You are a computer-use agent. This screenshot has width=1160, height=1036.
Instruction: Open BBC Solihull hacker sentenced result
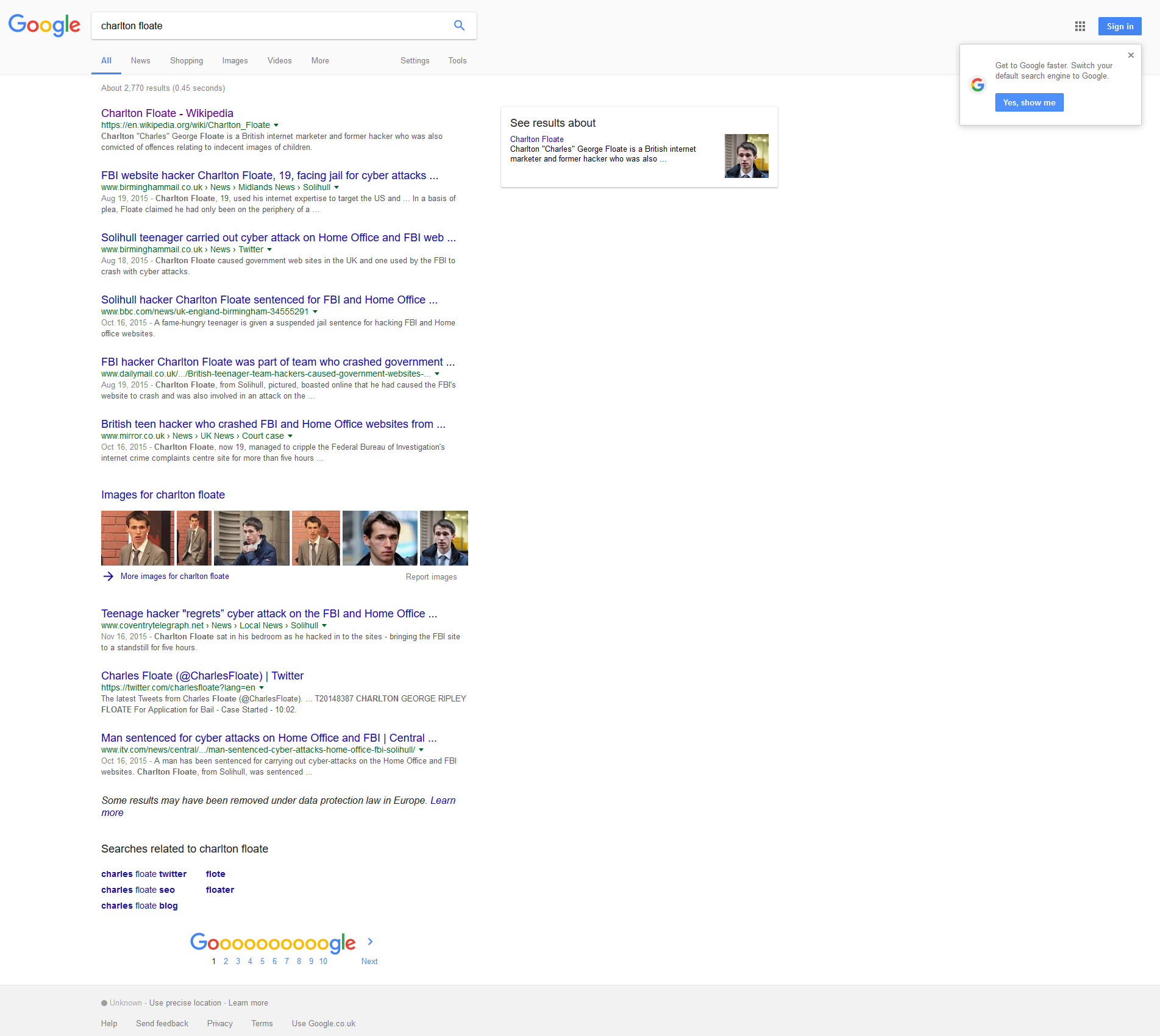[x=269, y=300]
